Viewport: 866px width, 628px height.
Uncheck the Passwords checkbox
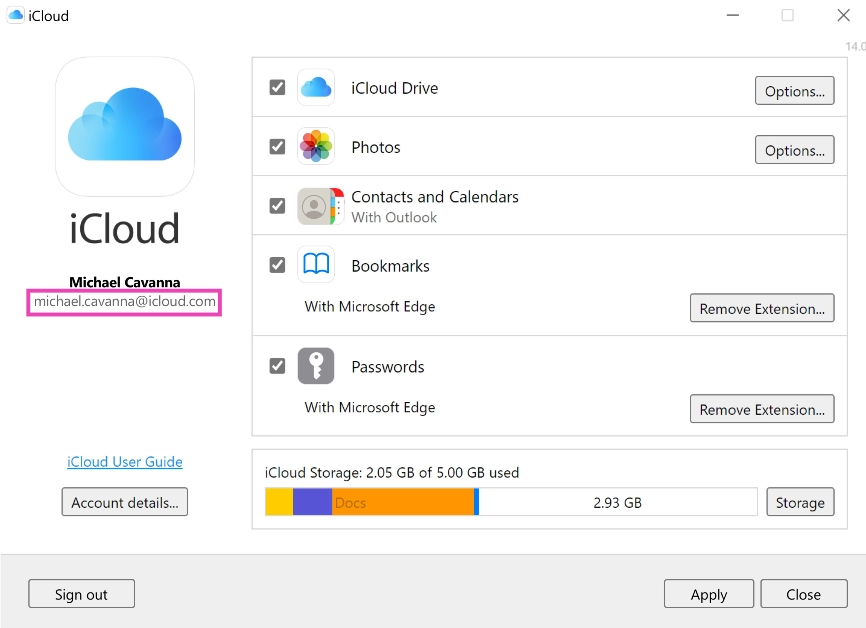[277, 366]
